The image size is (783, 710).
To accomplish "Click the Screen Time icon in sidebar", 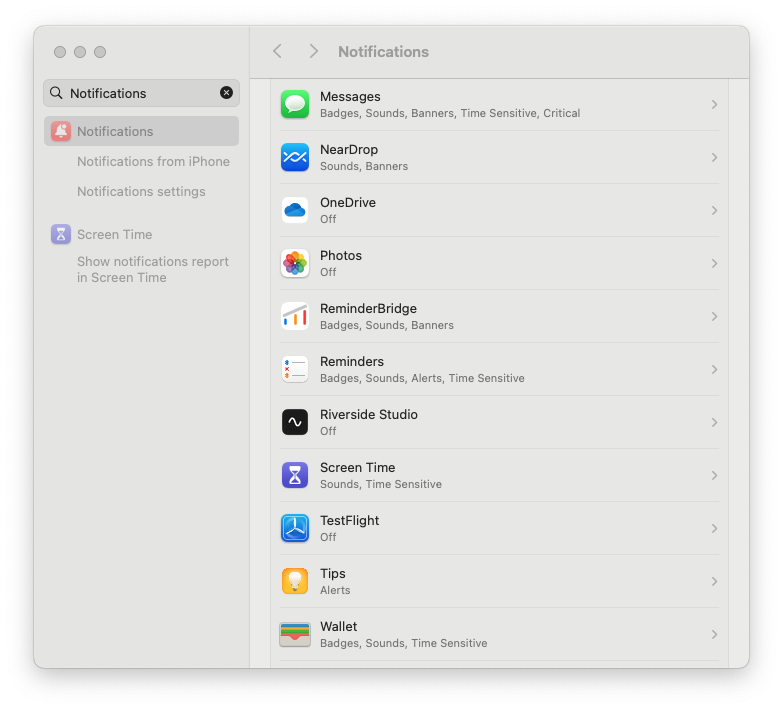I will [61, 234].
